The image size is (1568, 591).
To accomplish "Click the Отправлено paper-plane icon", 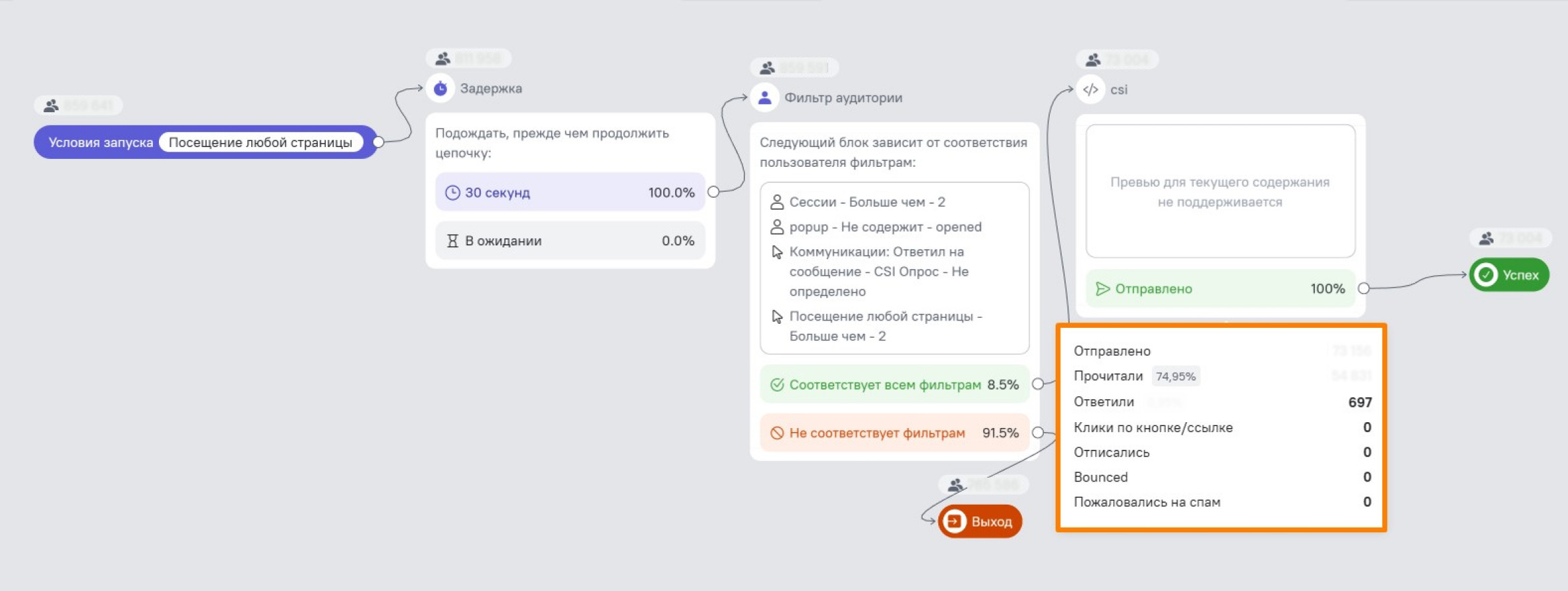I will pyautogui.click(x=1102, y=289).
